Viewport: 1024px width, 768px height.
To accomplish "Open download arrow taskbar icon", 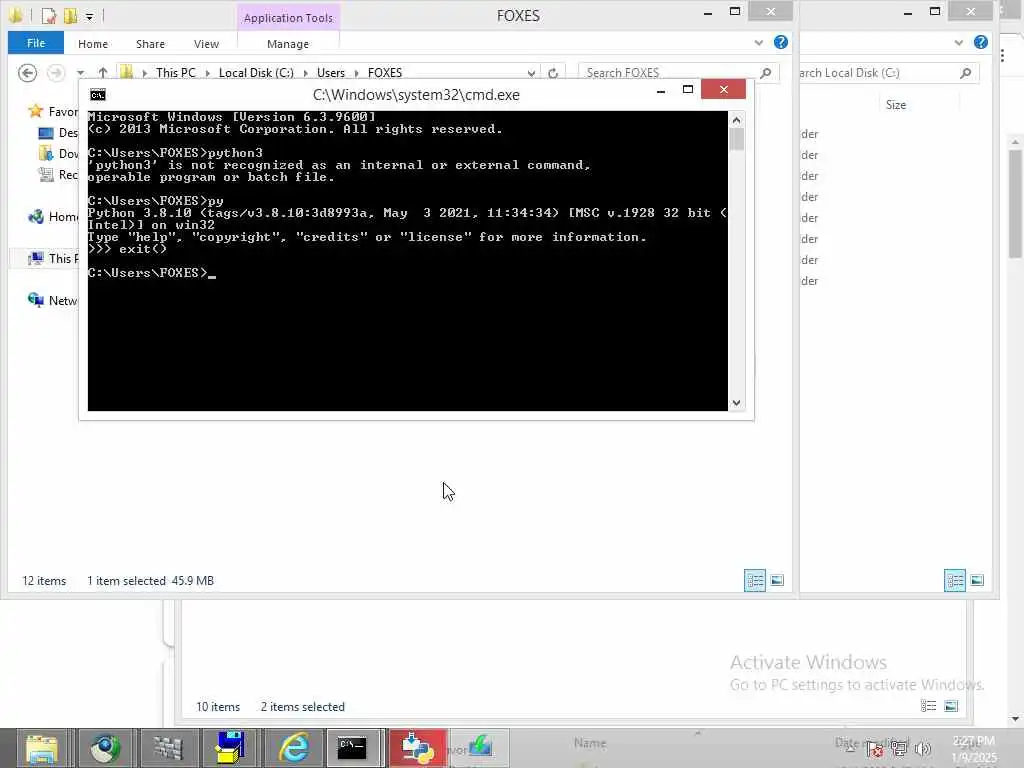I will (480, 746).
